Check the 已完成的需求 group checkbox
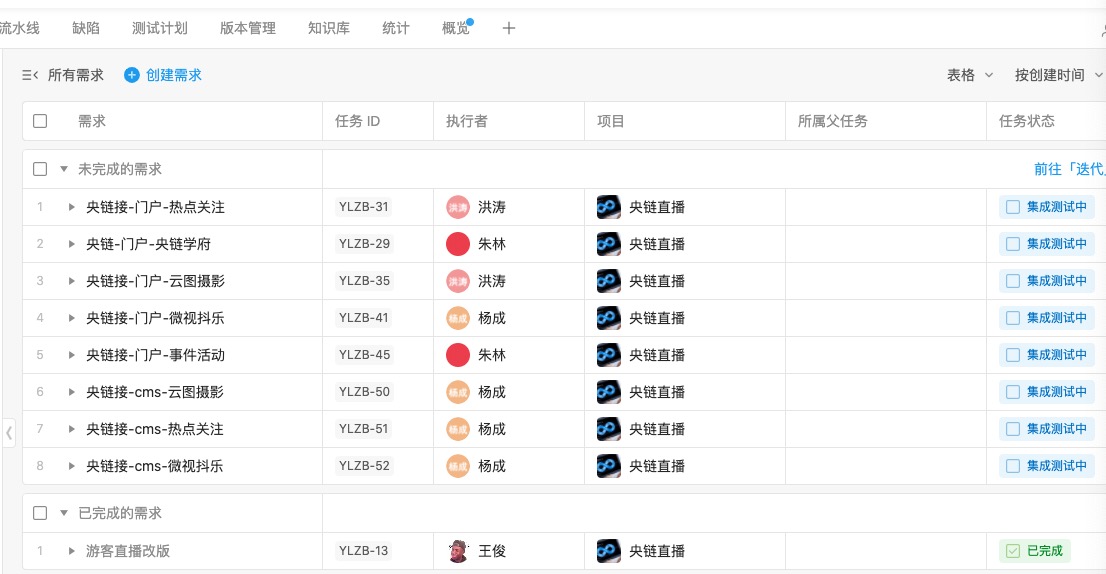 40,513
